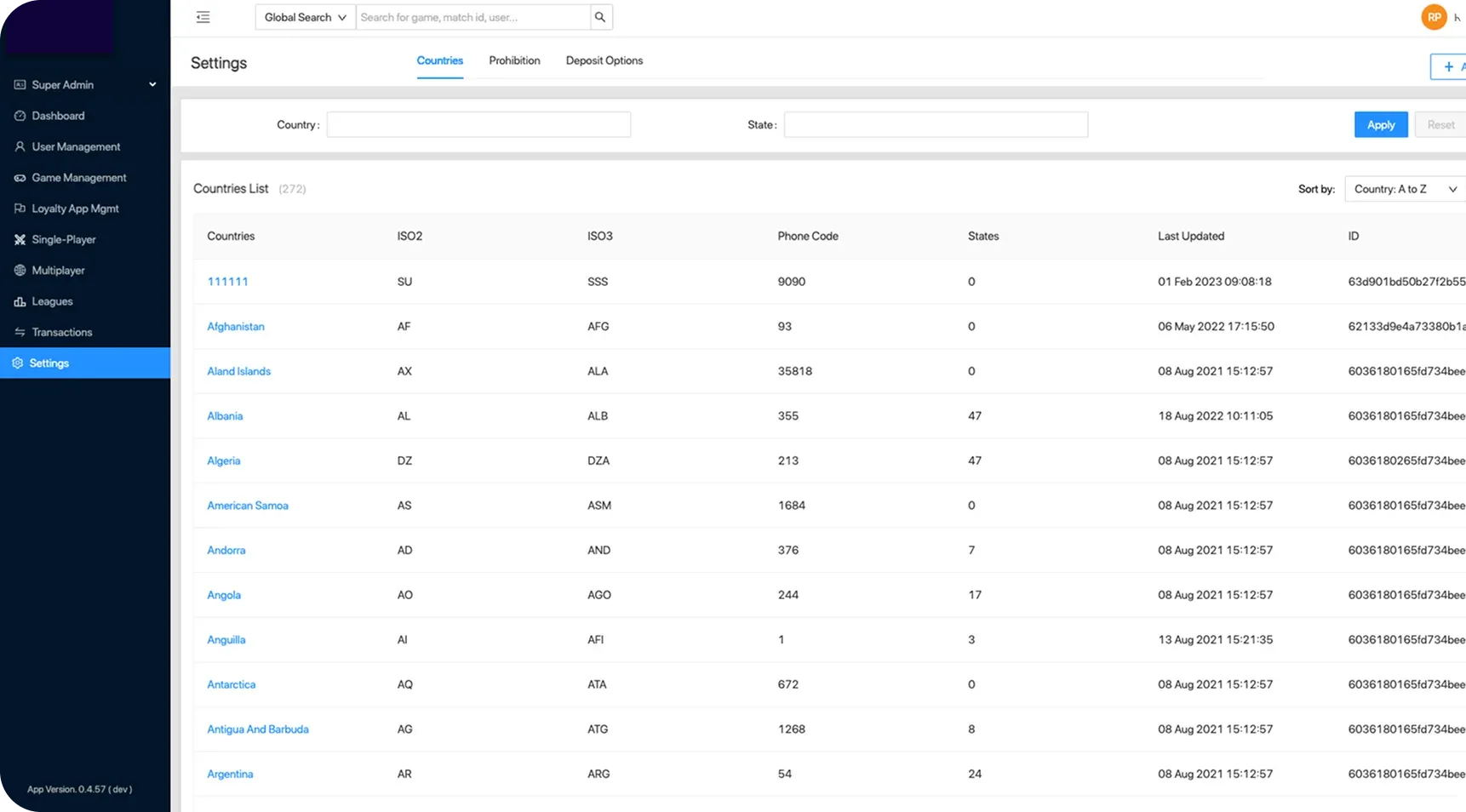Click the Apply filter button

[x=1380, y=125]
